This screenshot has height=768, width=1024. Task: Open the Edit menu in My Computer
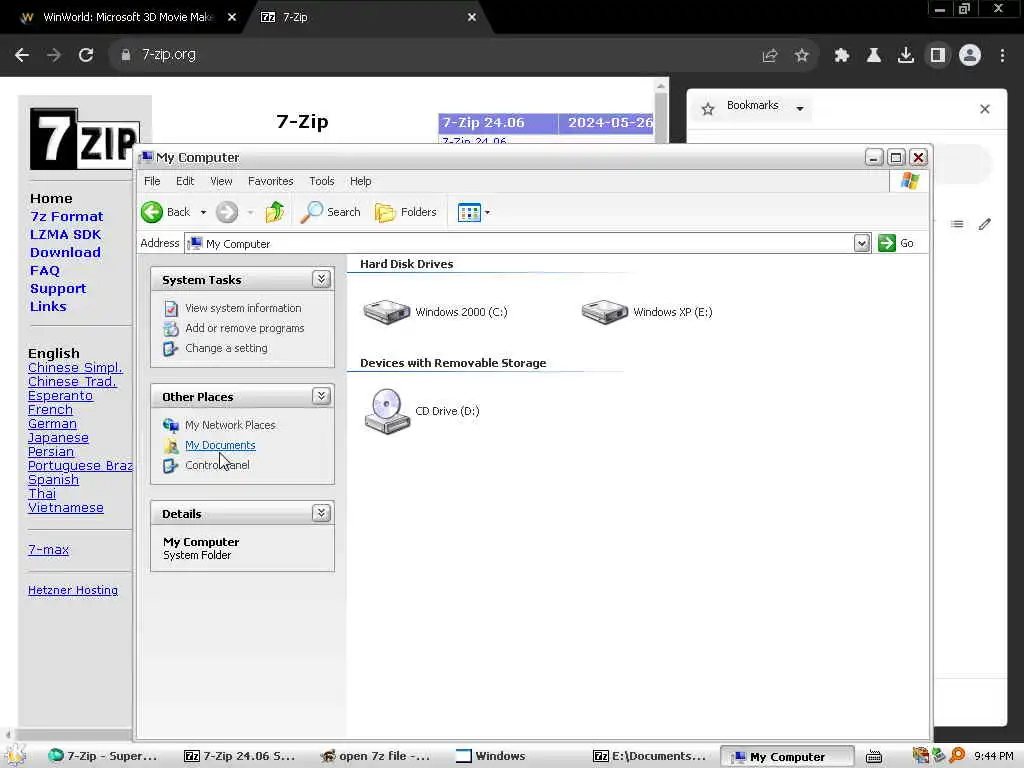point(185,181)
